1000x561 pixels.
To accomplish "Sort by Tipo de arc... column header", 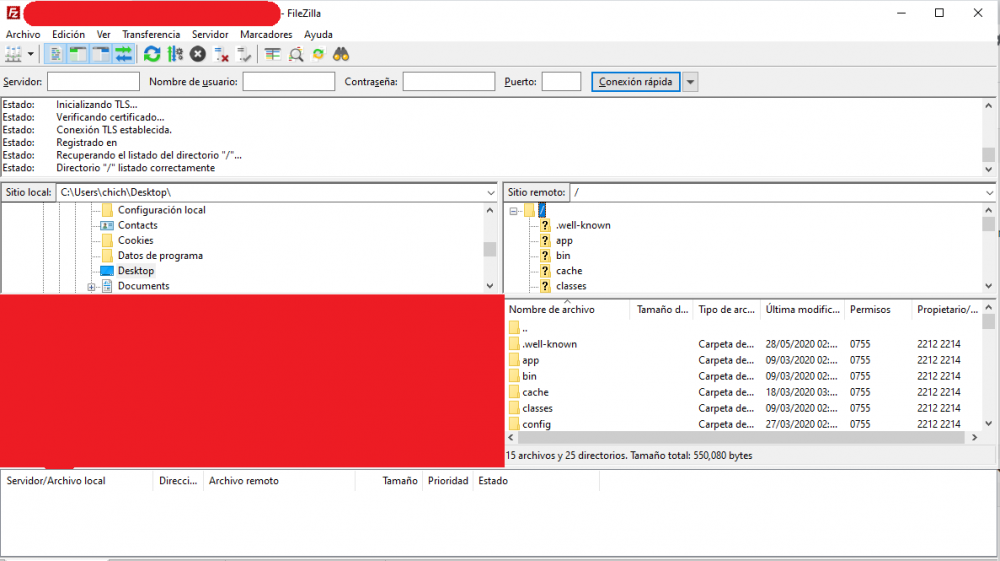I will [726, 309].
